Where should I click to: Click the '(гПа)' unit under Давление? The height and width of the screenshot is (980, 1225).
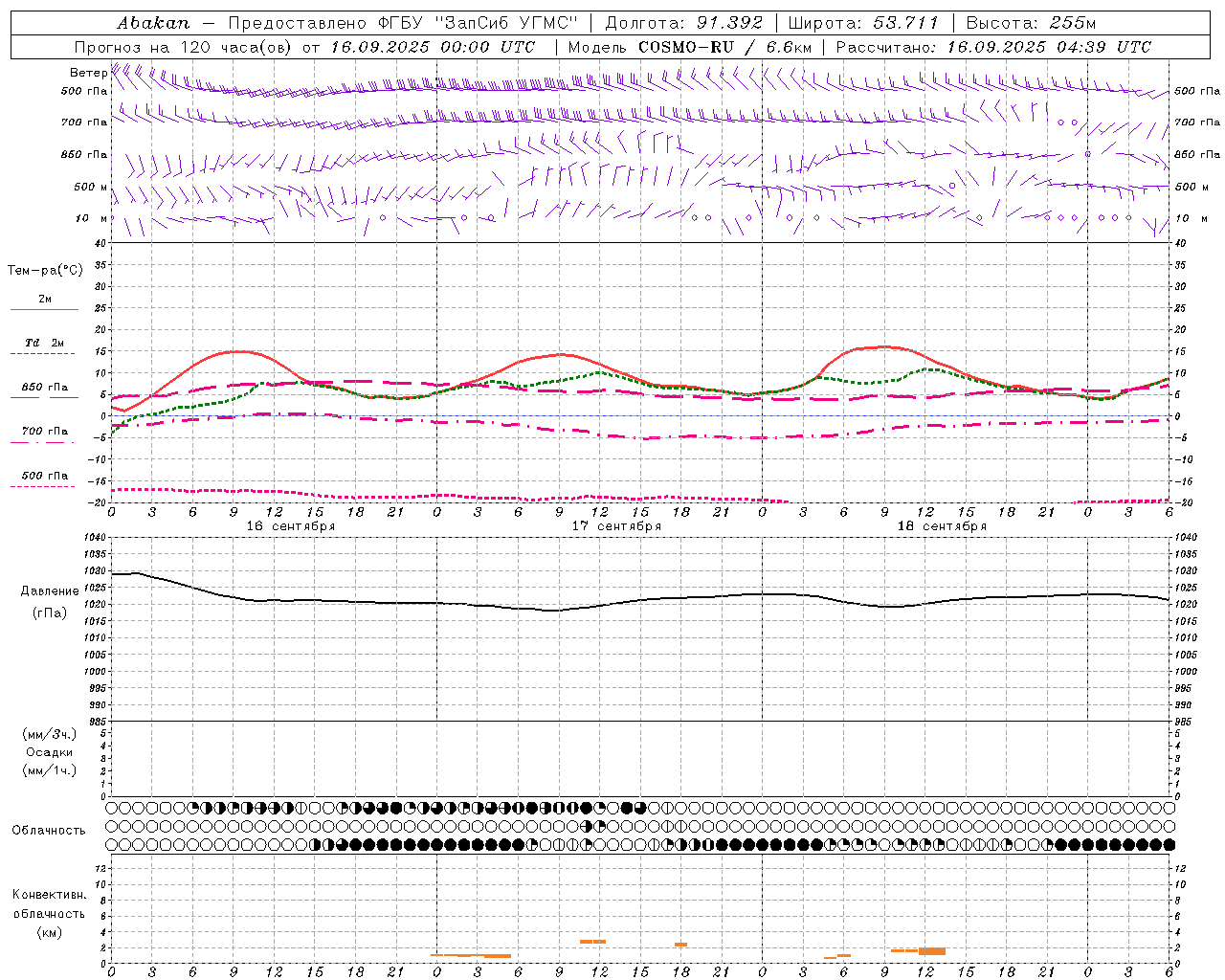tap(48, 612)
